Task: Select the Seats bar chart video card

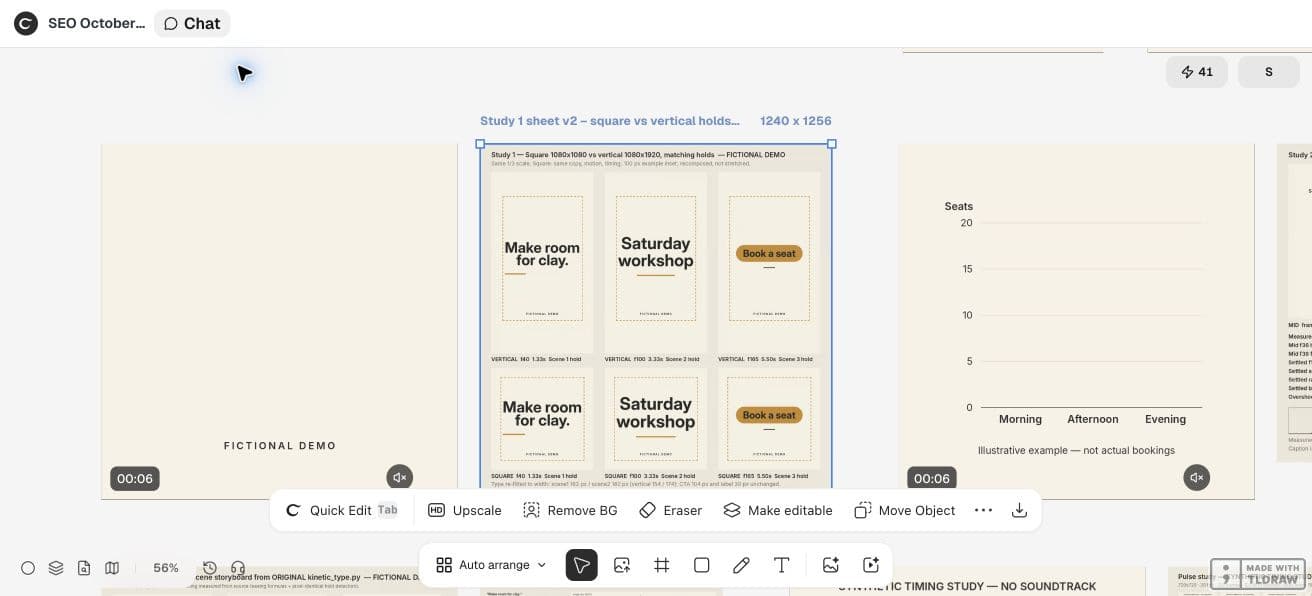Action: (1076, 320)
